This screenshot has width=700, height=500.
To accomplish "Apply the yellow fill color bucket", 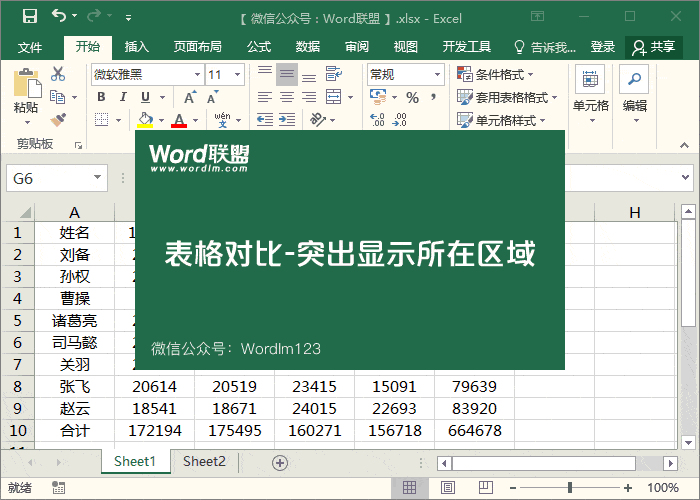I will coord(145,120).
